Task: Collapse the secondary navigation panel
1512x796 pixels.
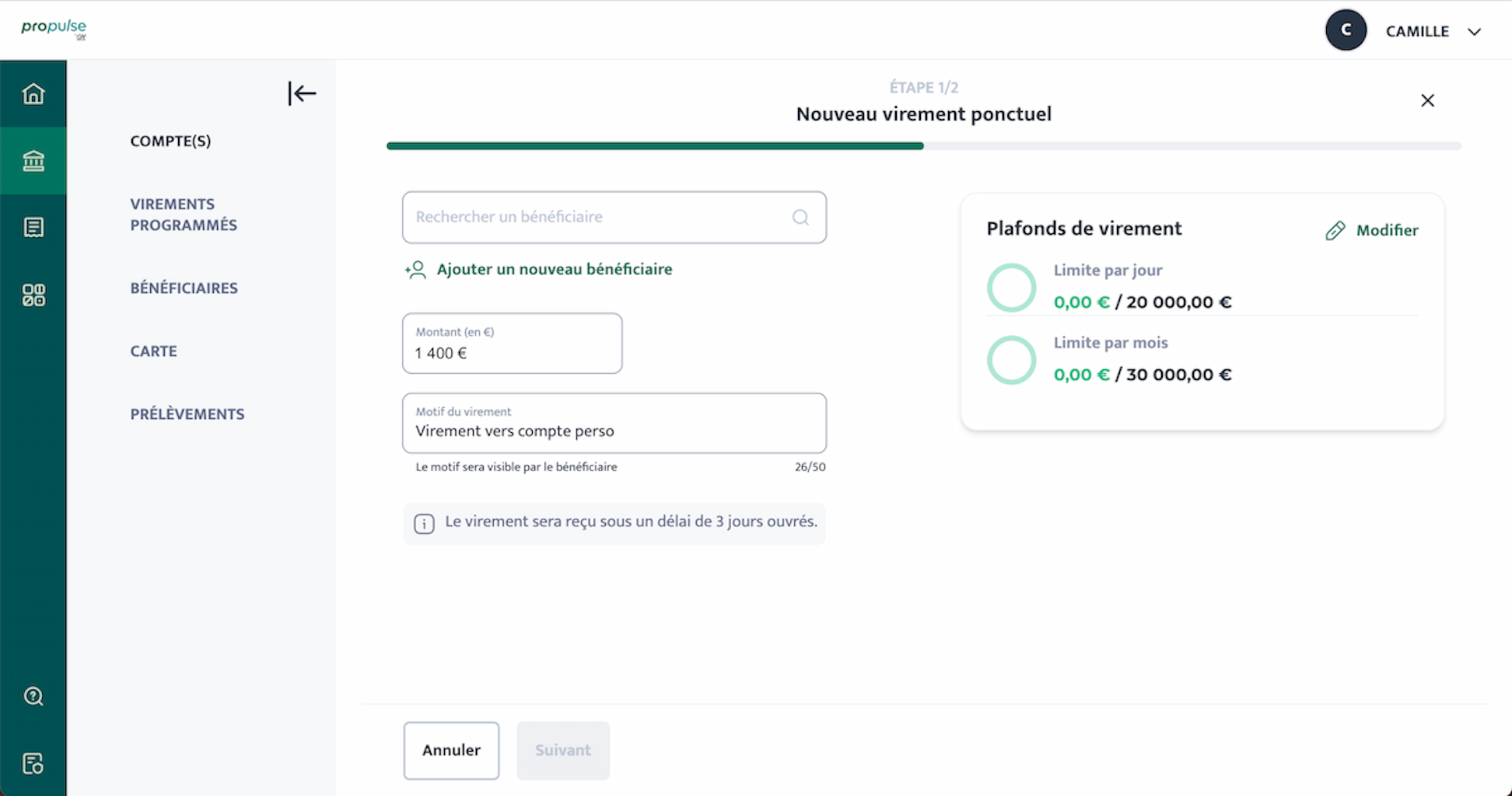Action: click(x=302, y=93)
